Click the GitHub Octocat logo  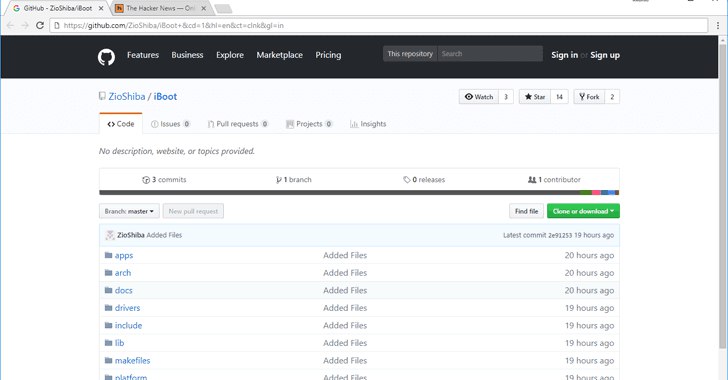point(106,57)
